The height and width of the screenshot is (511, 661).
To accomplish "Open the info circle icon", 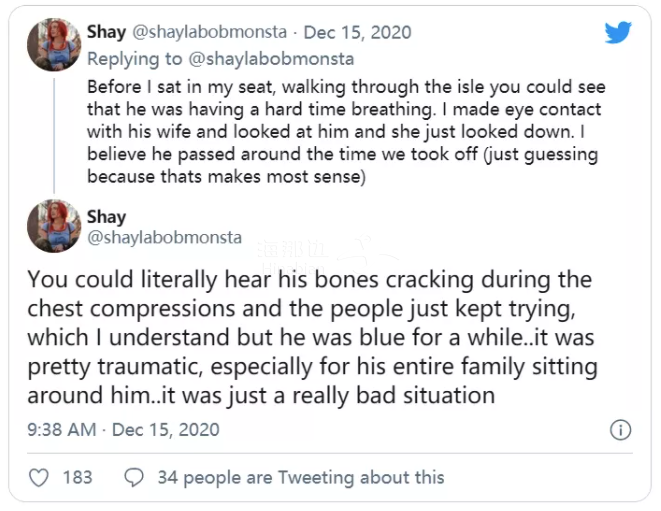I will tap(620, 430).
